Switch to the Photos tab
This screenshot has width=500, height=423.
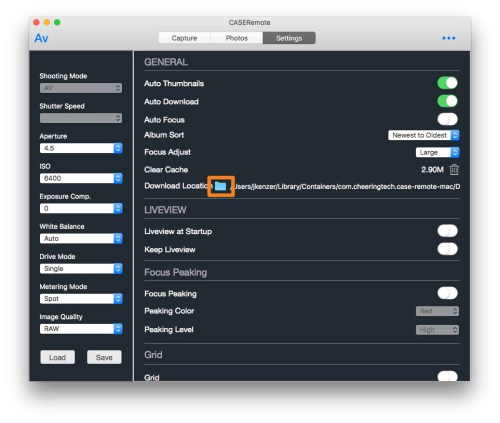(x=237, y=38)
